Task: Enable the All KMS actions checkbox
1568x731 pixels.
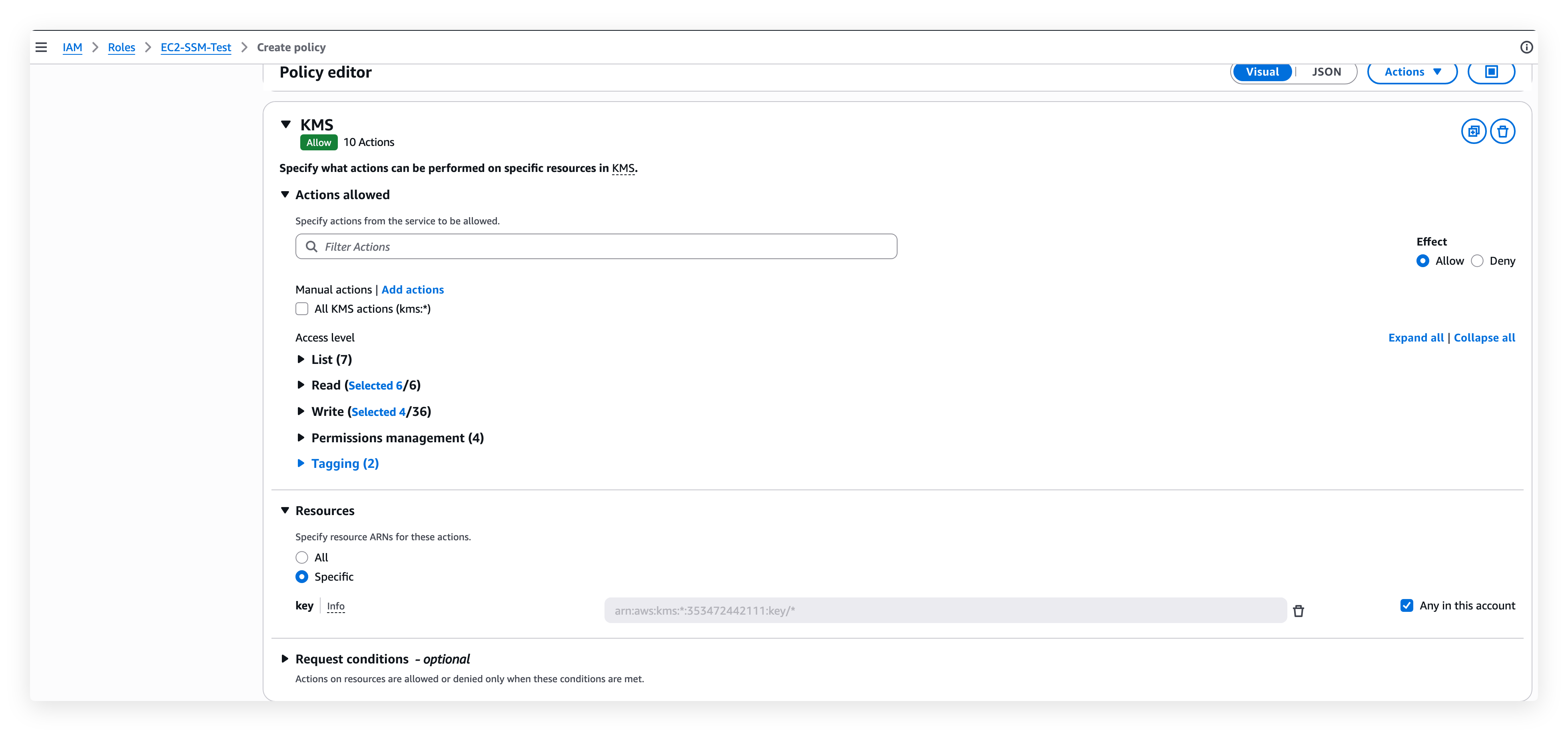Action: [302, 309]
